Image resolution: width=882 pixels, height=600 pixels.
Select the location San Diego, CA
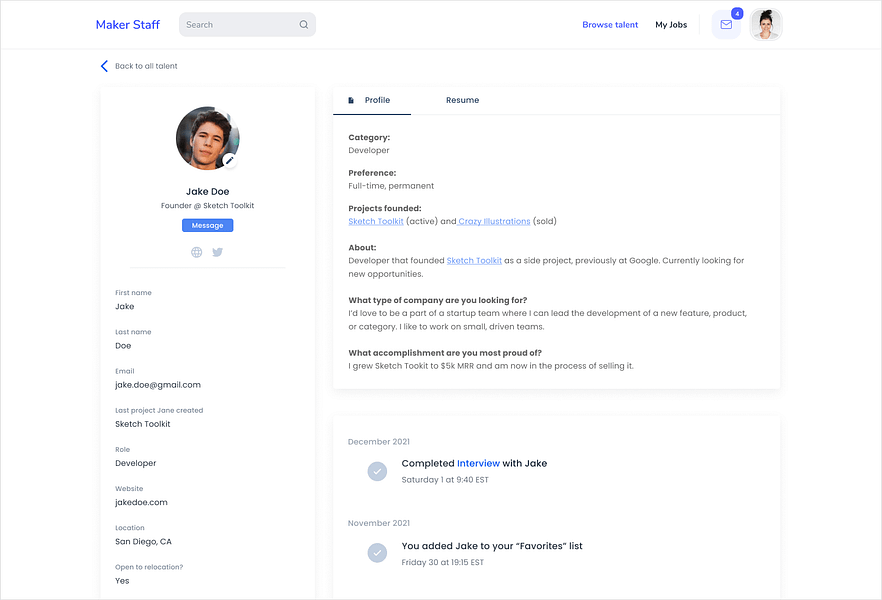pos(143,542)
